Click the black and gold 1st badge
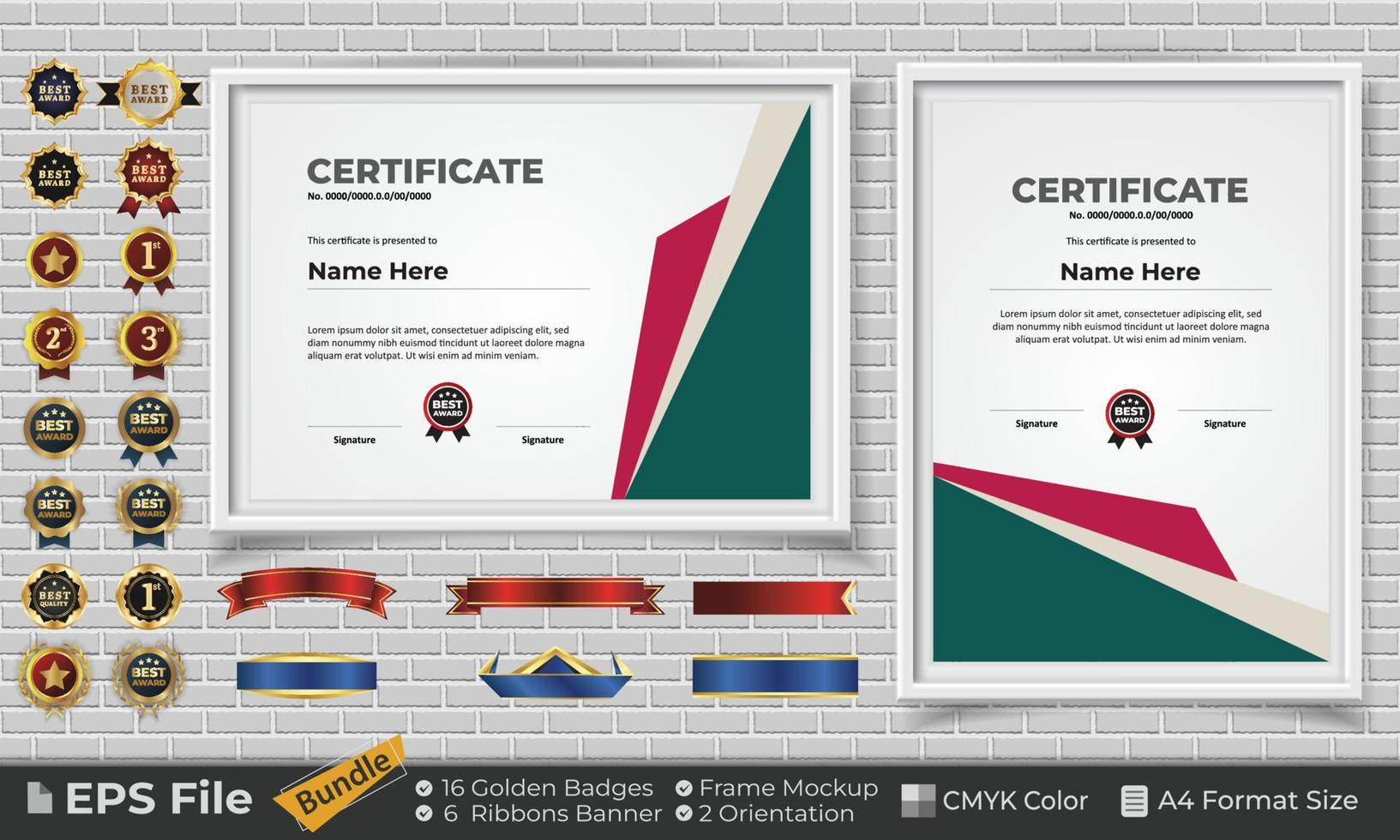This screenshot has height=840, width=1400. point(149,596)
